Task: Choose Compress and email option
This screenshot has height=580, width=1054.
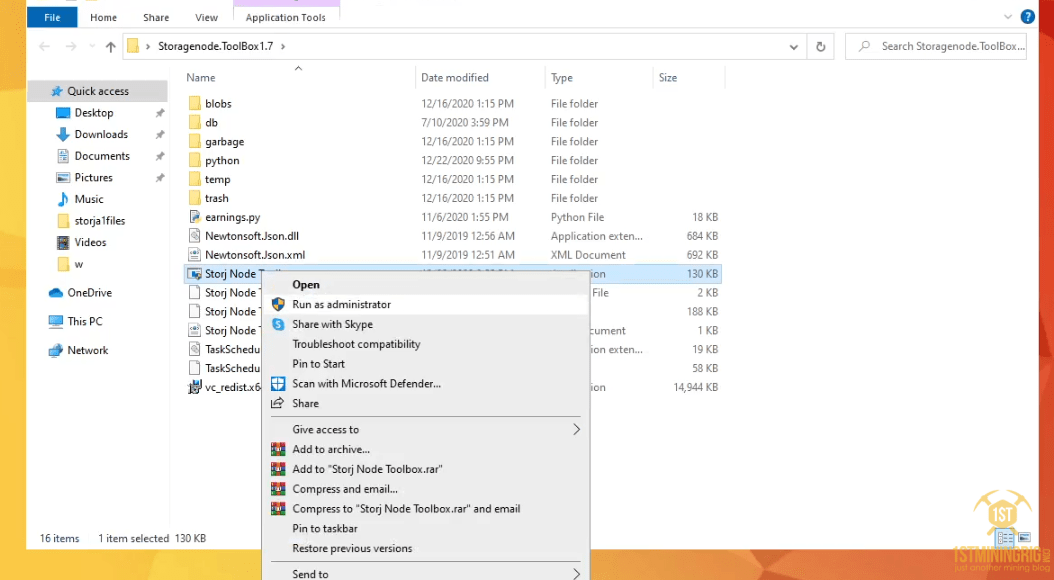Action: click(x=426, y=489)
